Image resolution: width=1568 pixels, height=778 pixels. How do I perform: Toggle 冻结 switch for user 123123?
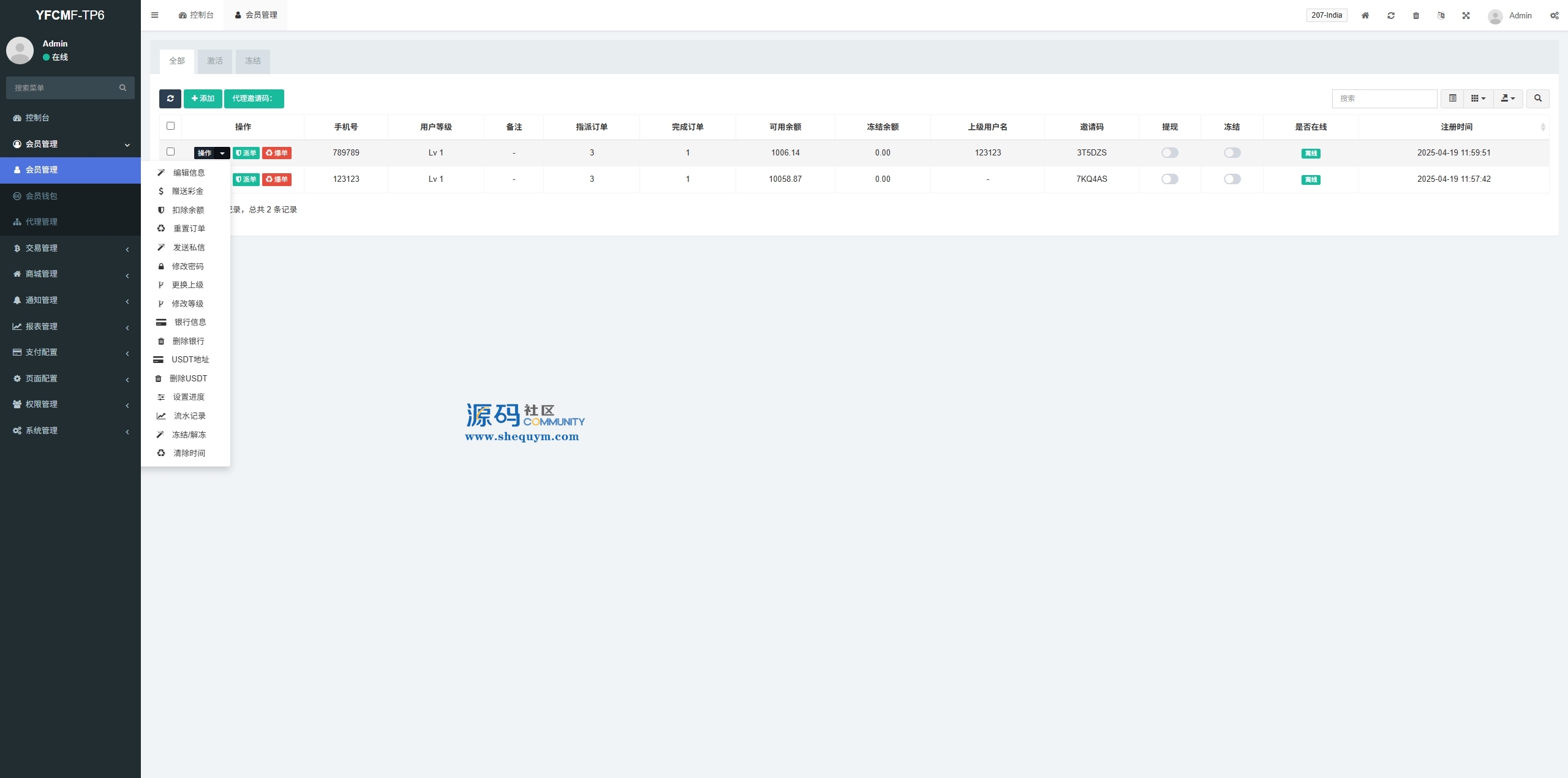point(1232,179)
